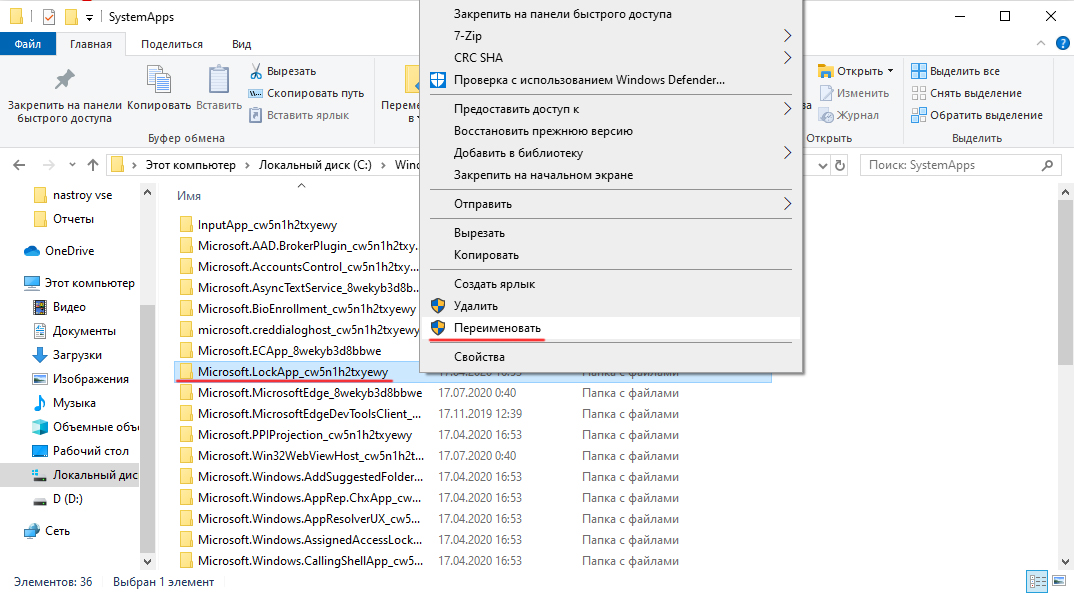
Task: Open address bar history dropdown
Action: (823, 165)
